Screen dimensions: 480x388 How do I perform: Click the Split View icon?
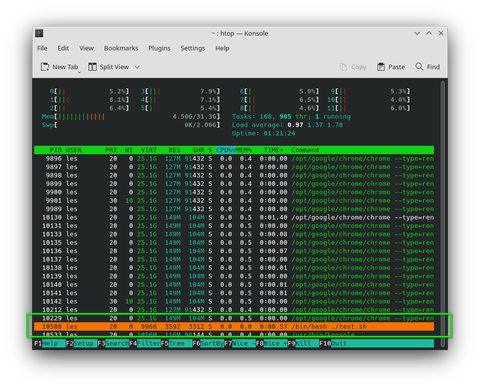tap(92, 67)
